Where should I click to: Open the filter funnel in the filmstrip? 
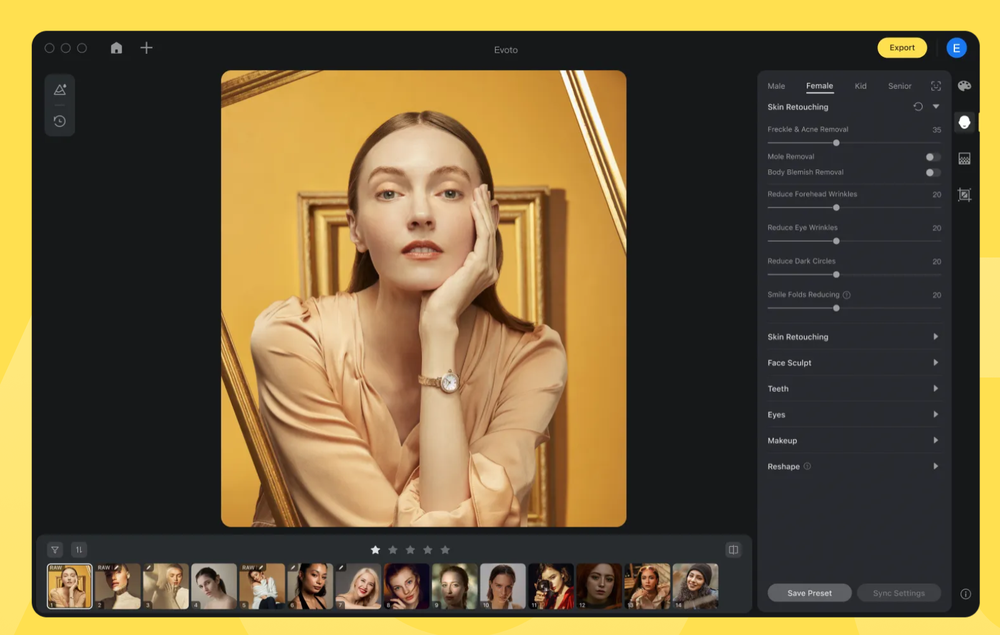pos(55,550)
